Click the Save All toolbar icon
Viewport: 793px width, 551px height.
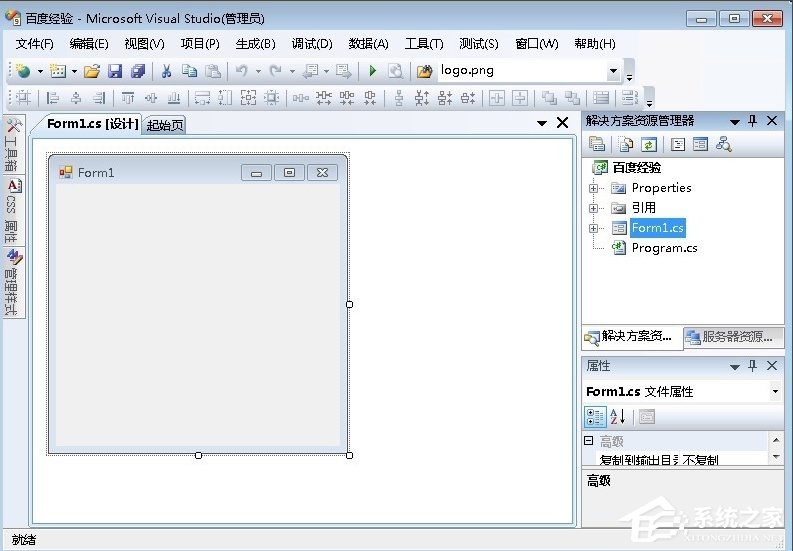[x=137, y=71]
